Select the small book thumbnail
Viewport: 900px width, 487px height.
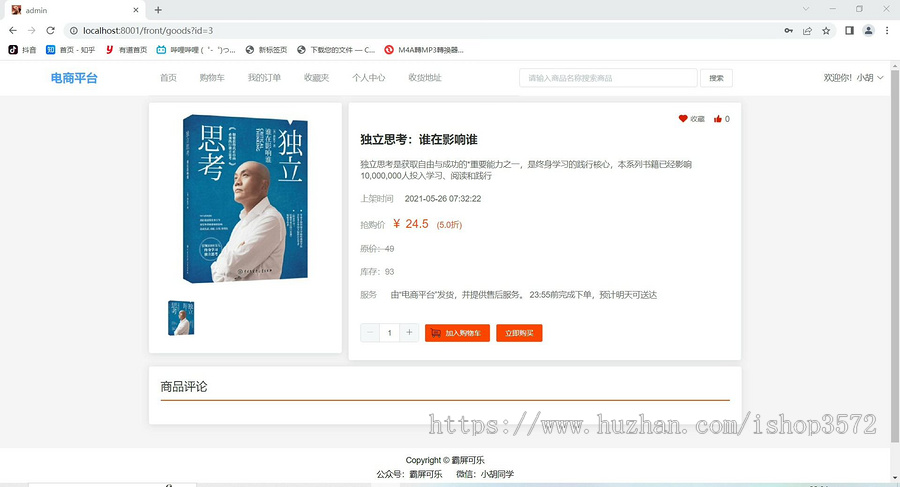click(x=181, y=318)
